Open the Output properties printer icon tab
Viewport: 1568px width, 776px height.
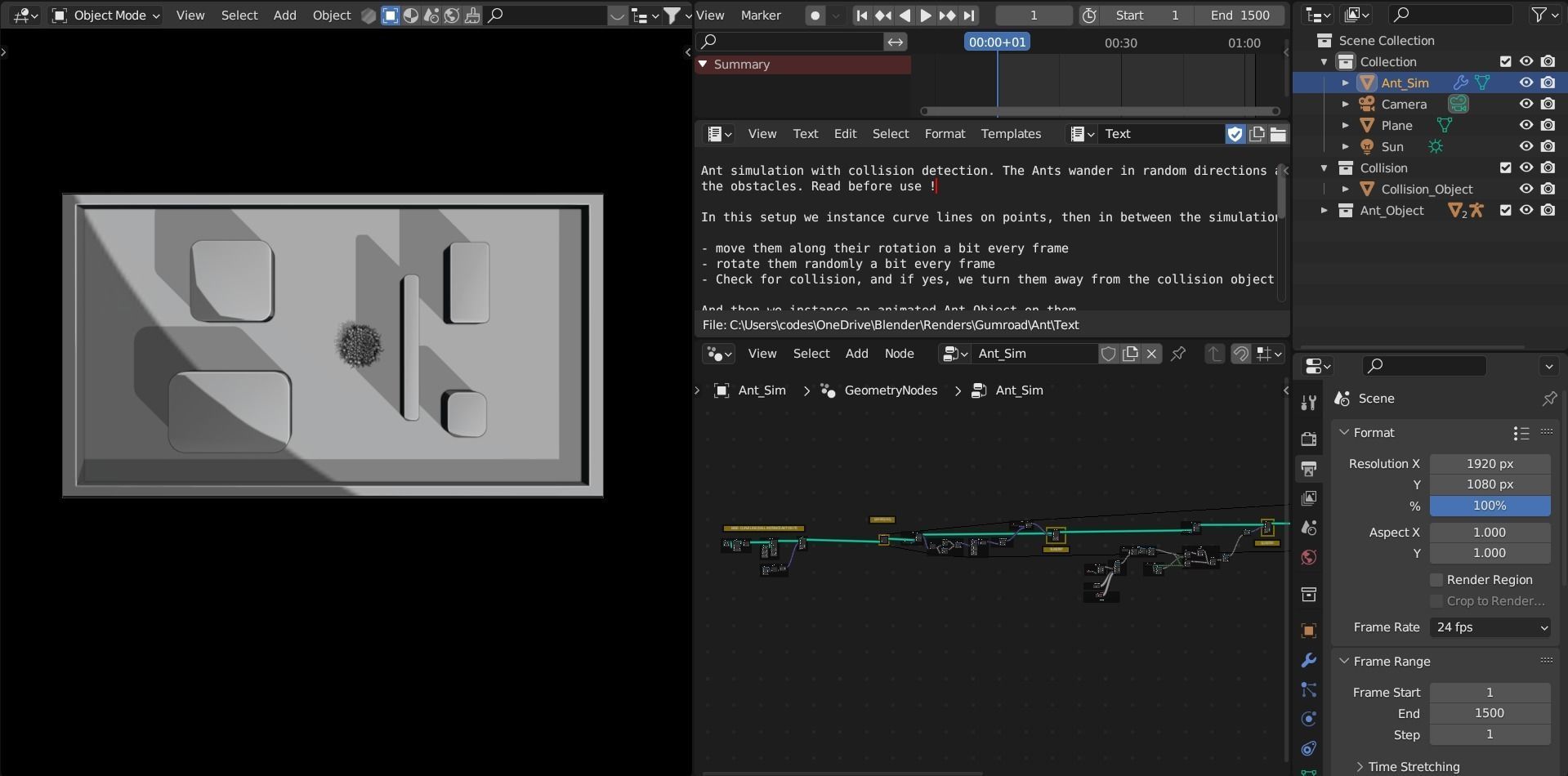click(1308, 469)
